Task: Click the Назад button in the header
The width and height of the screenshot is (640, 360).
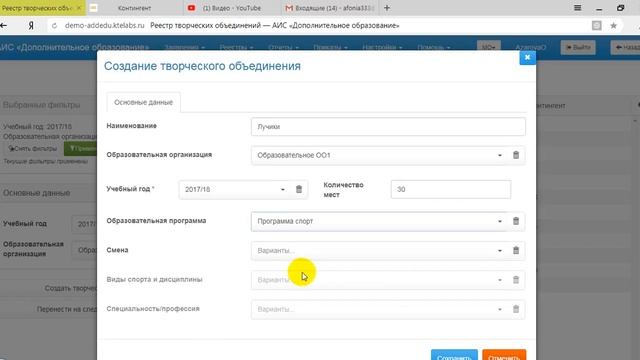Action: click(626, 47)
